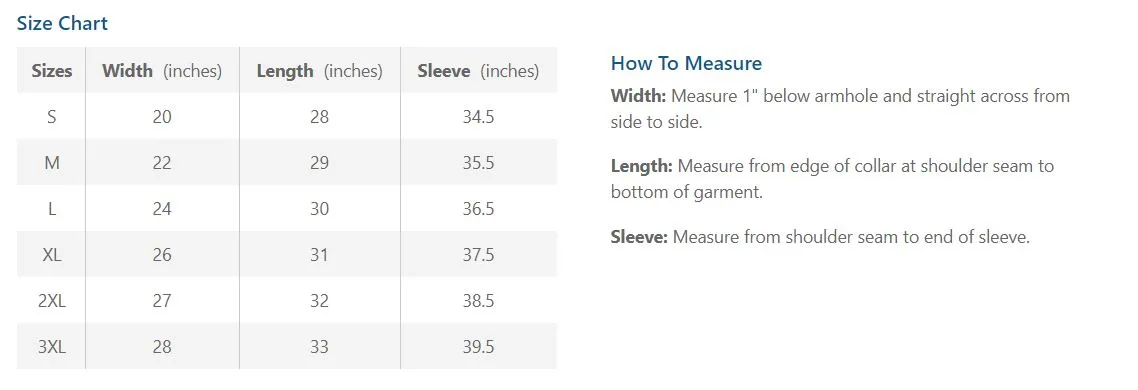The height and width of the screenshot is (390, 1138).
Task: Click the sleeve value 36.5 for size L
Action: click(478, 209)
